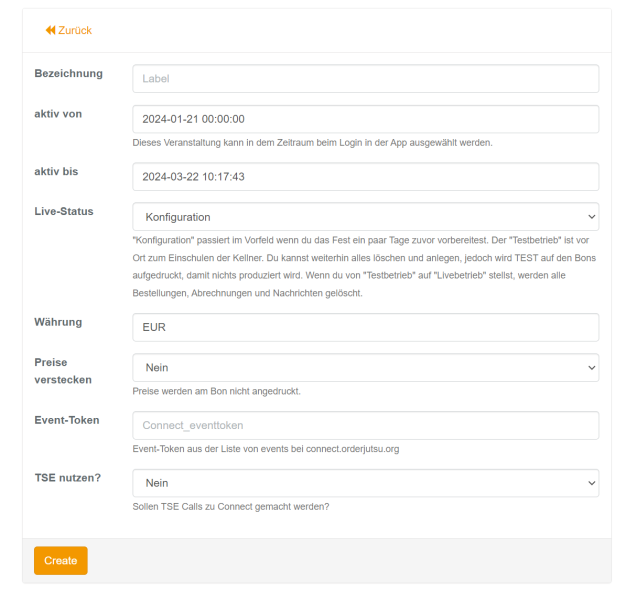Click the Live-Status dropdown chevron arrow
The image size is (626, 600).
click(x=591, y=217)
